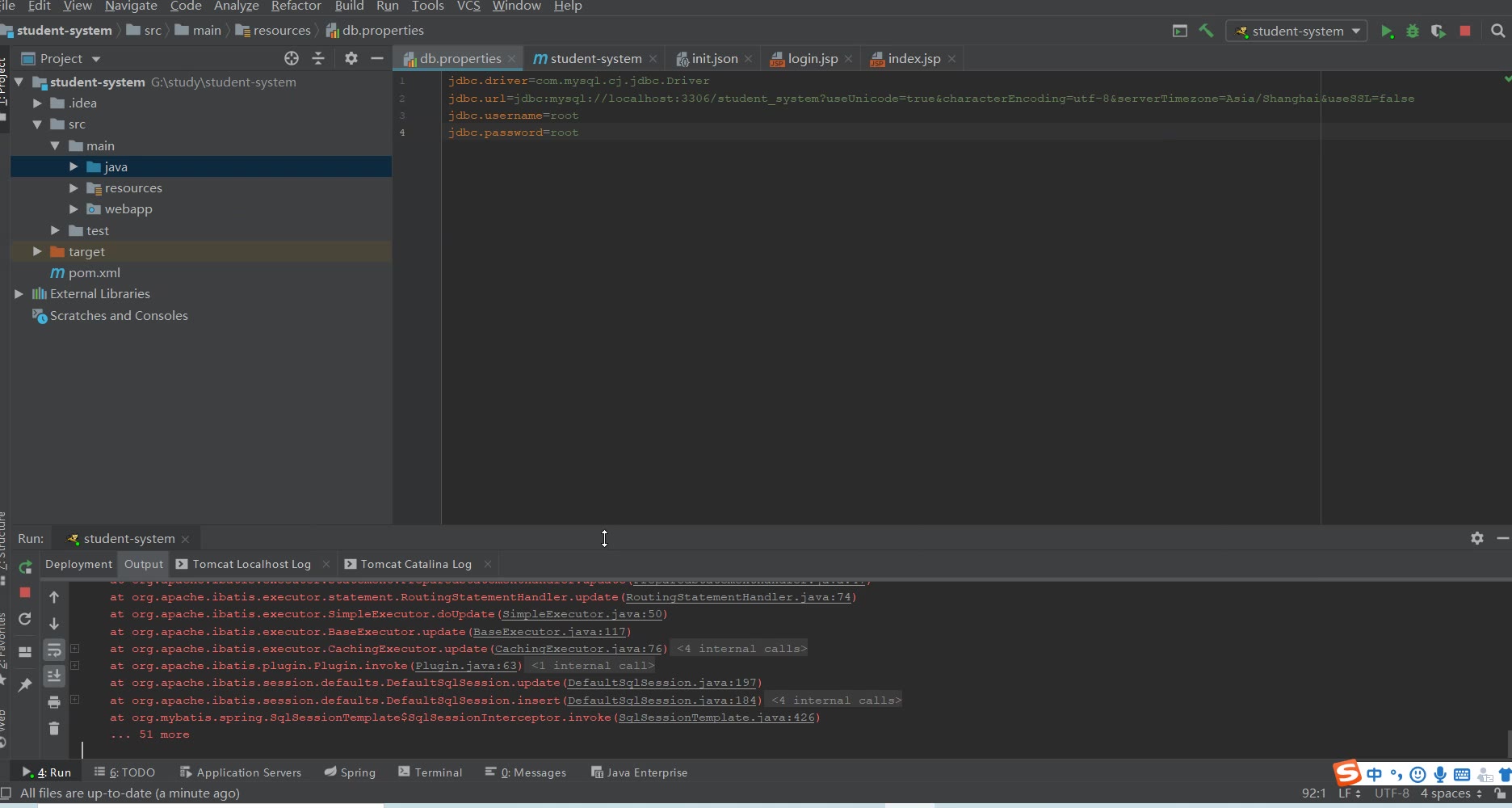
Task: Stop the running server with red square
Action: [x=1465, y=31]
